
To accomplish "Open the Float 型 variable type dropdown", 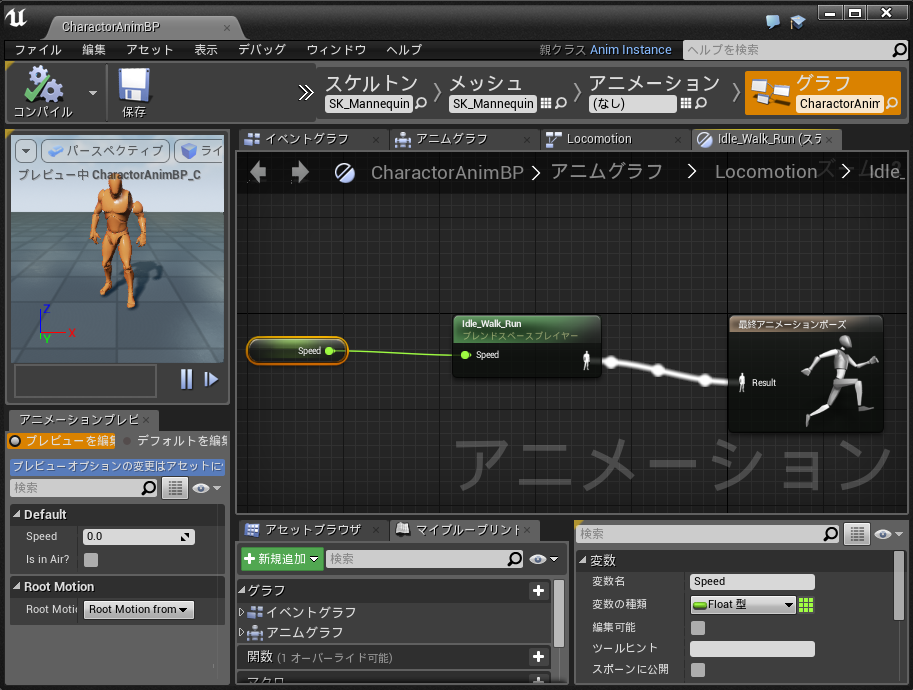I will pos(743,604).
